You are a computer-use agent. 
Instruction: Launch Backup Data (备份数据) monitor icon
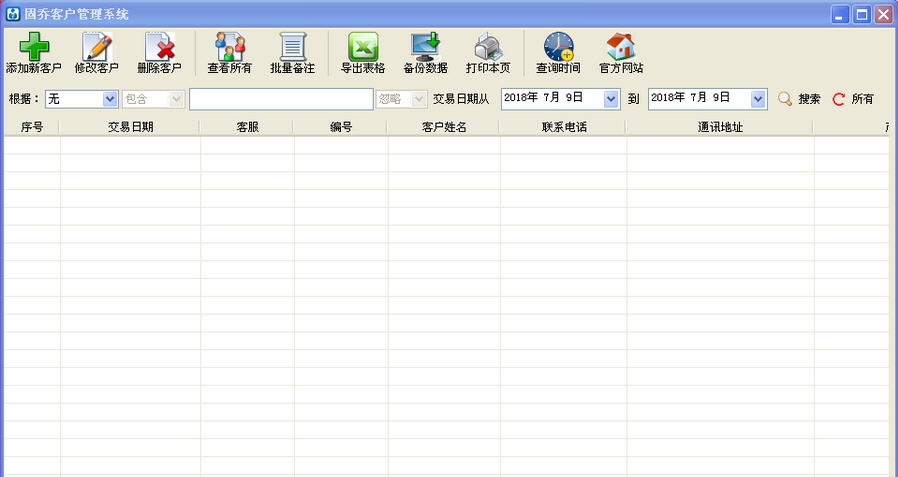pyautogui.click(x=426, y=46)
